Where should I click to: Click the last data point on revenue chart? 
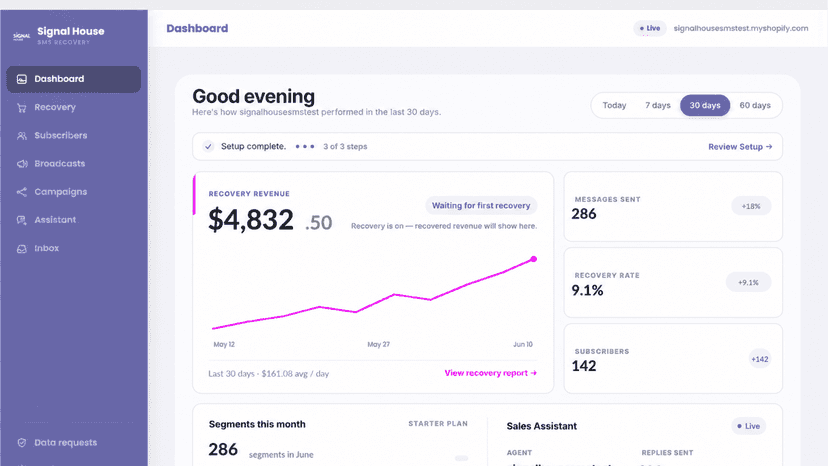534,259
